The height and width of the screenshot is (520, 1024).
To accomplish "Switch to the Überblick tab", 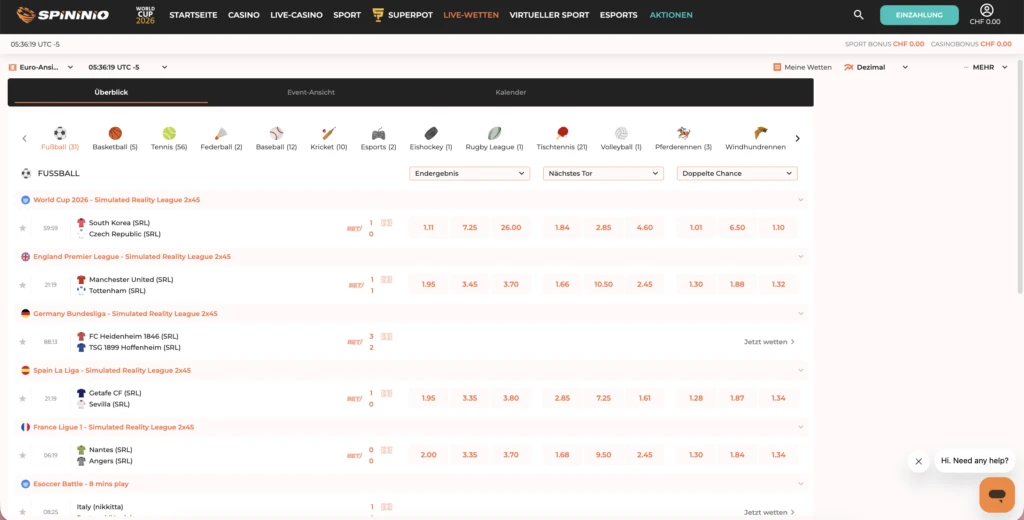I will [111, 92].
